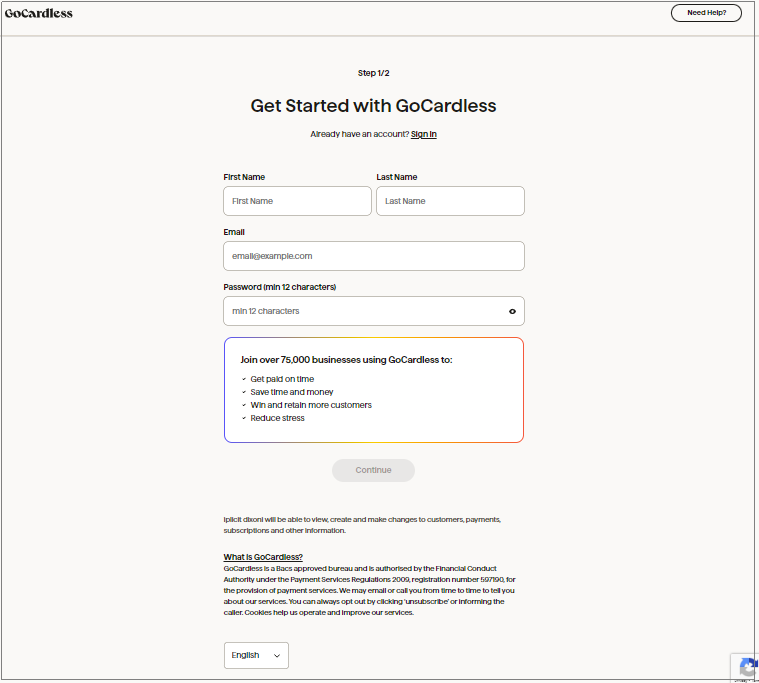Click the checkmark beside Win and retain more customers
The width and height of the screenshot is (759, 683).
click(244, 405)
